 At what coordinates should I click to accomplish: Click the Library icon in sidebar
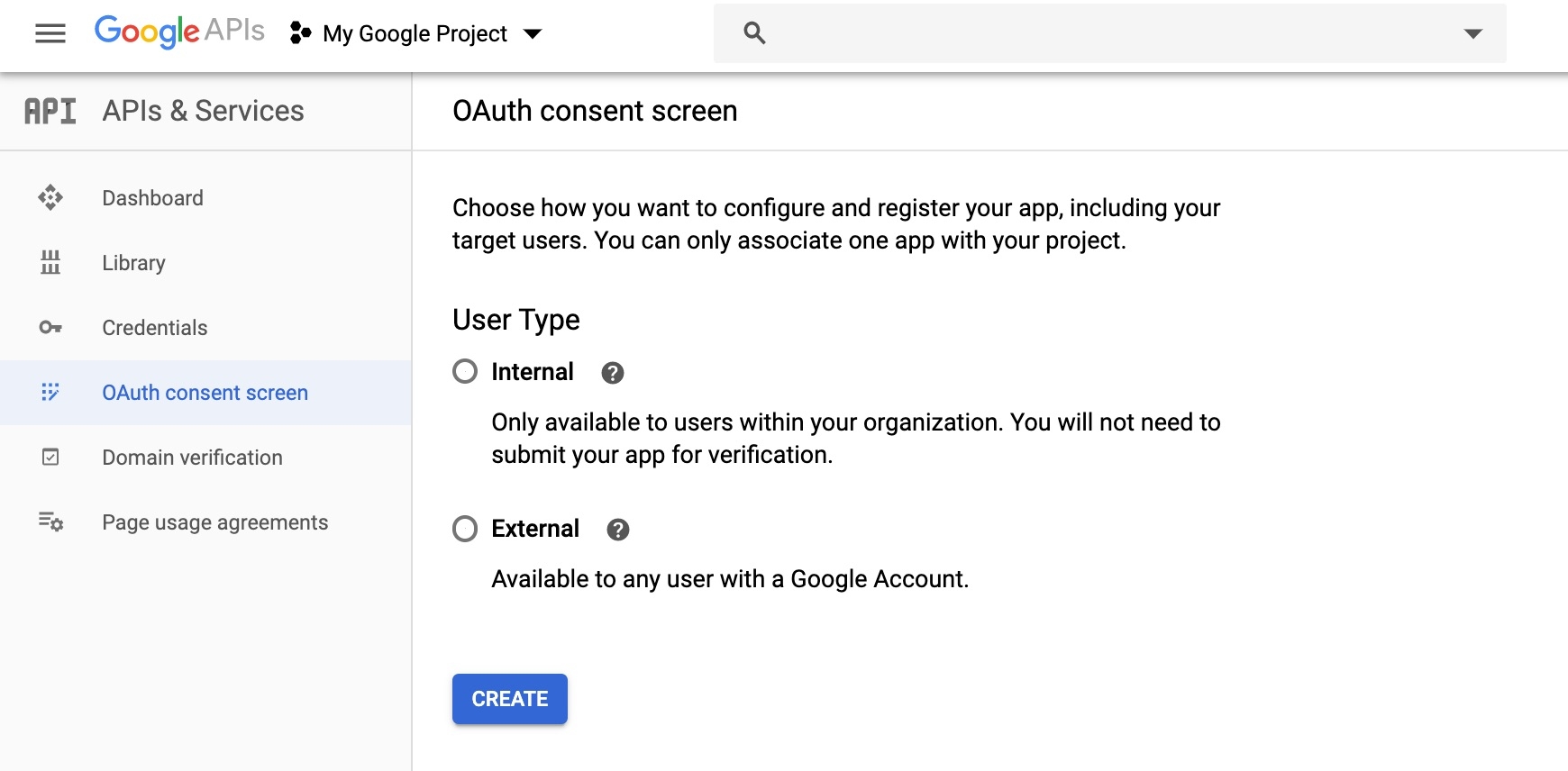point(50,262)
